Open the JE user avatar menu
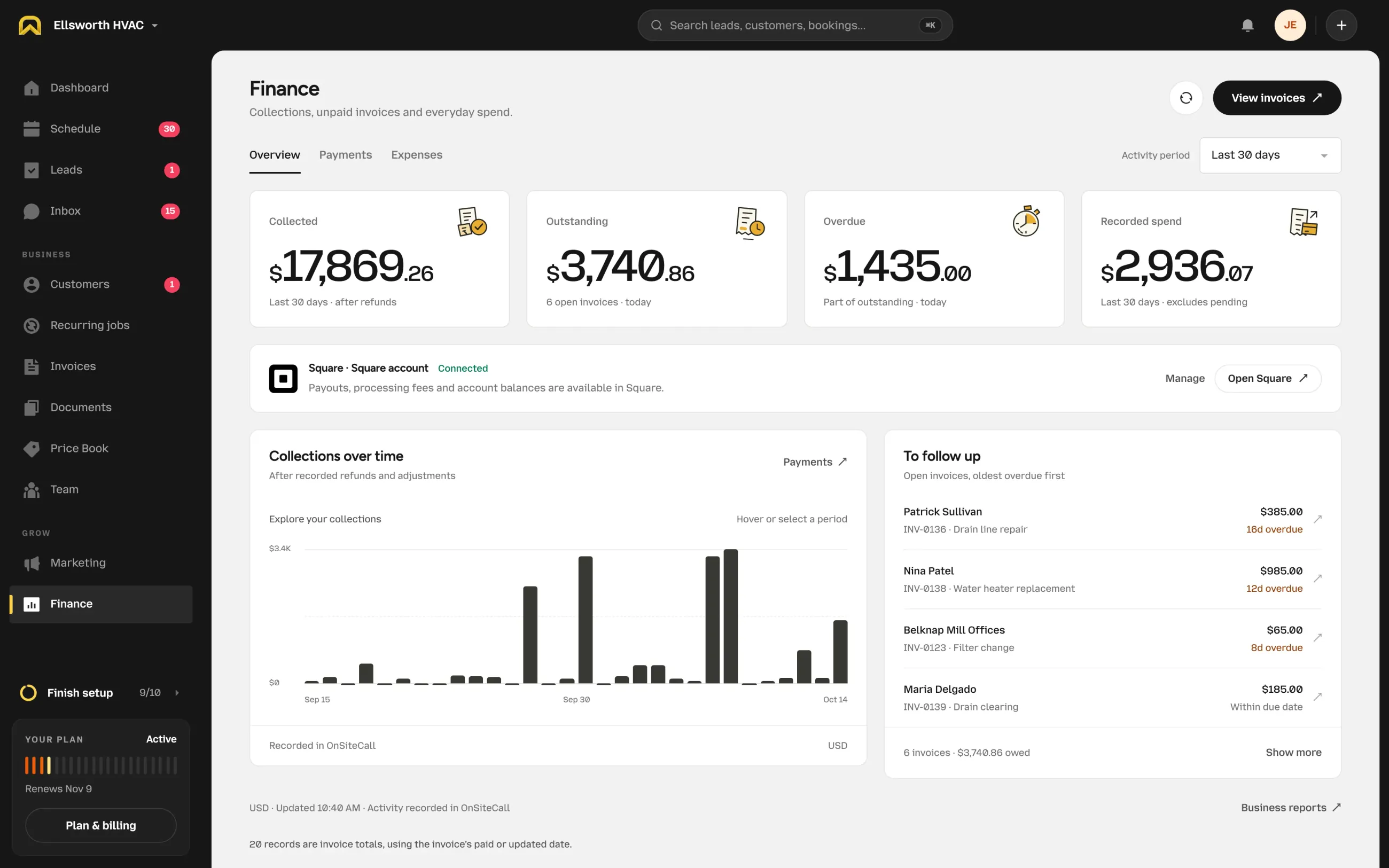 pos(1290,25)
